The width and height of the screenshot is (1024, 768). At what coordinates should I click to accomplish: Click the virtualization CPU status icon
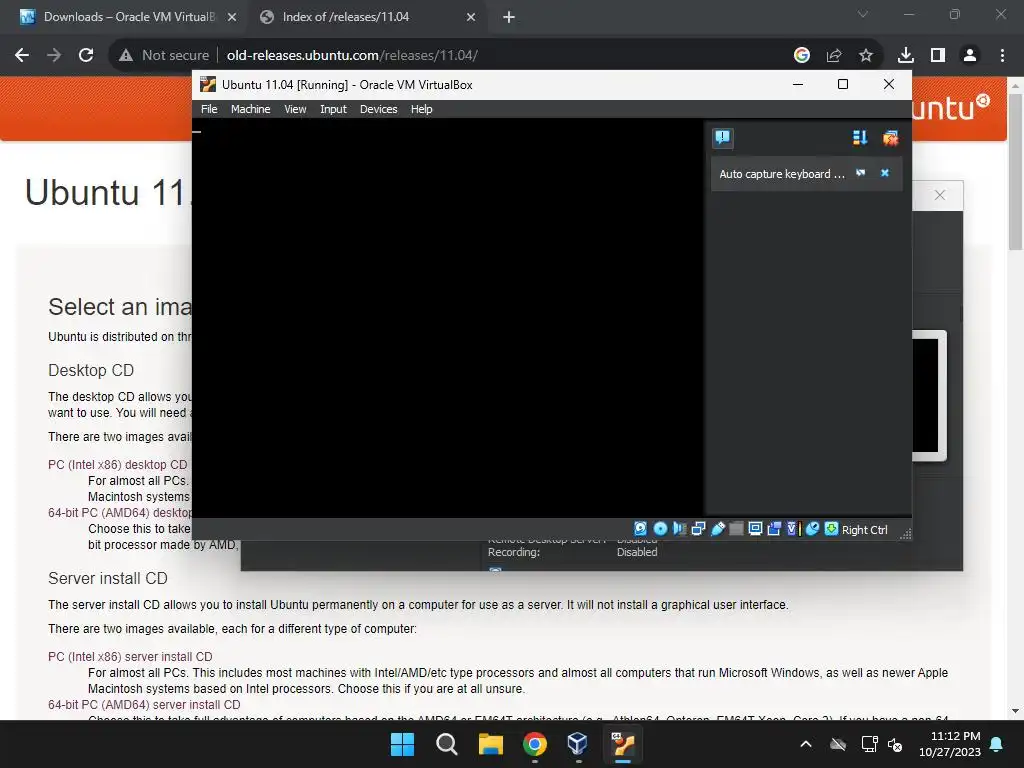[793, 529]
